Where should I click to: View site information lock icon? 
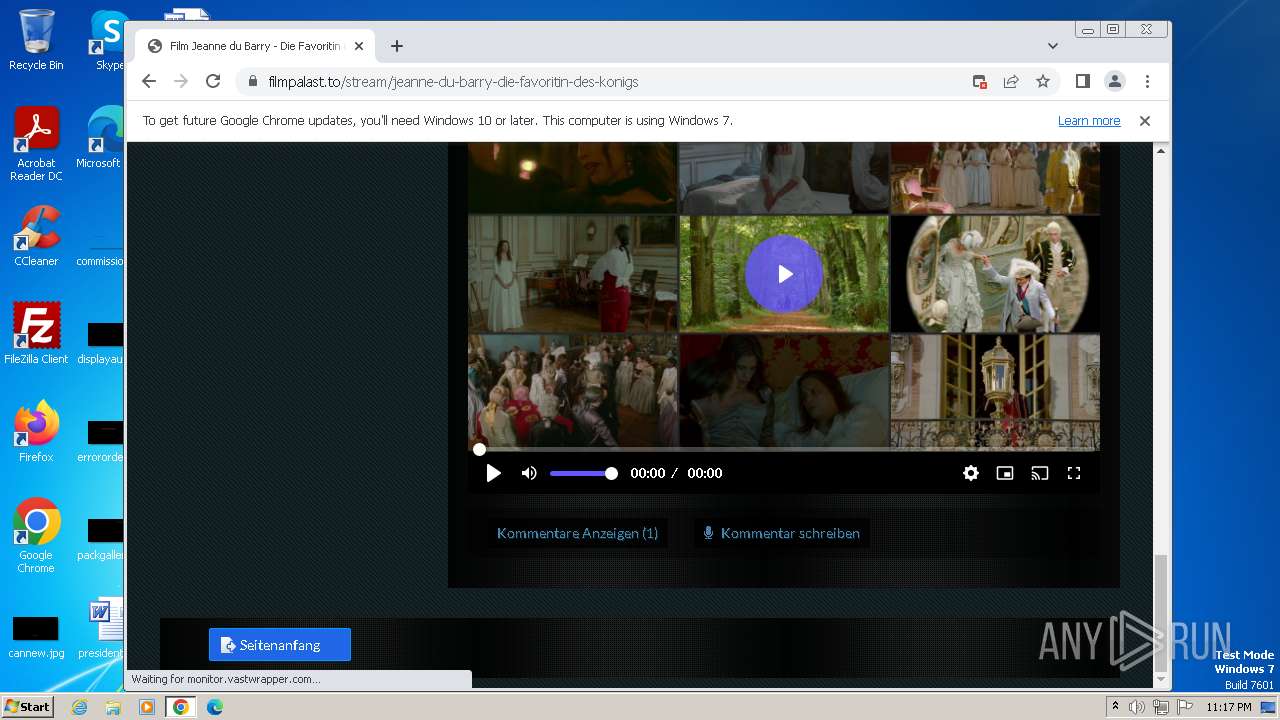[251, 82]
